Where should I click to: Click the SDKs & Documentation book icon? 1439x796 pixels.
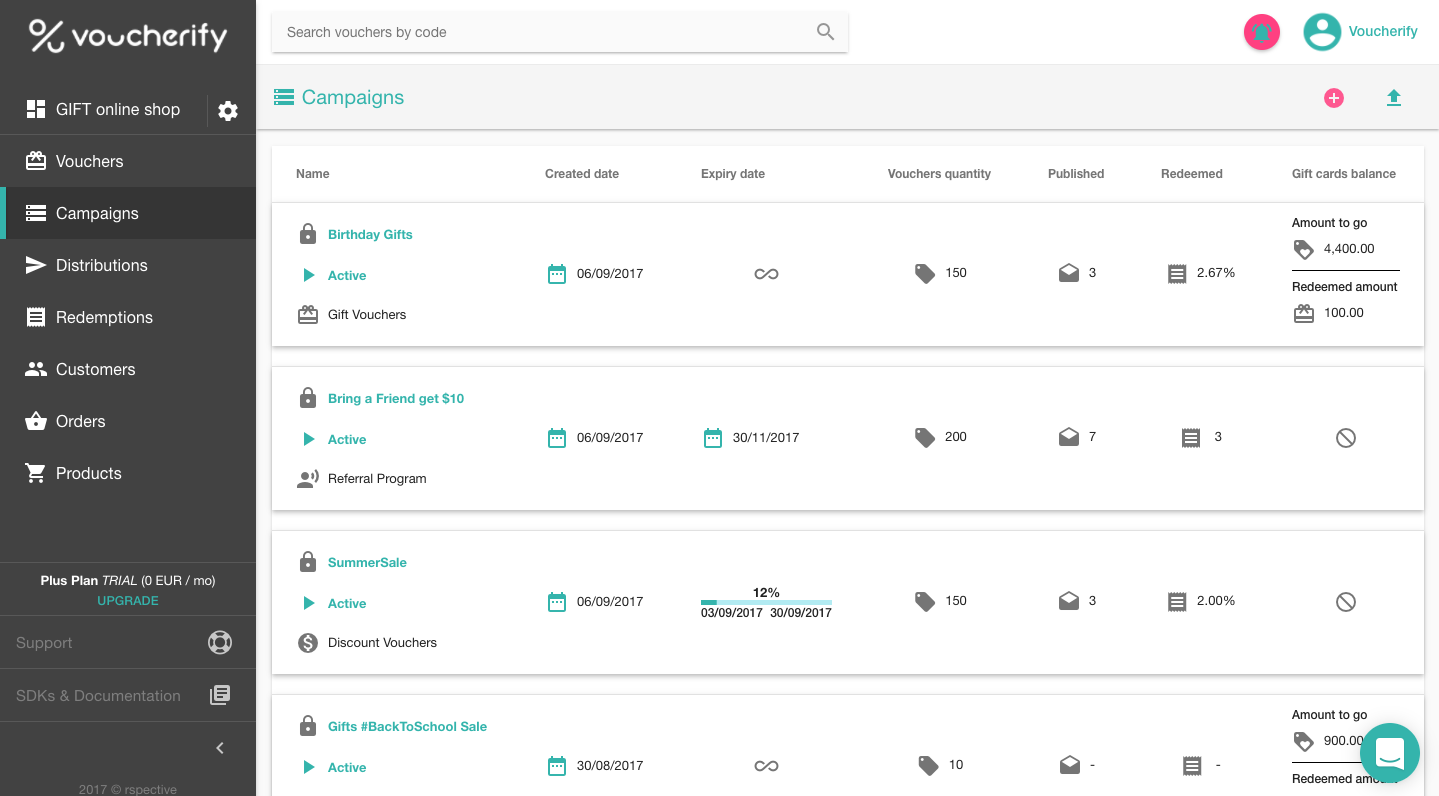[220, 696]
